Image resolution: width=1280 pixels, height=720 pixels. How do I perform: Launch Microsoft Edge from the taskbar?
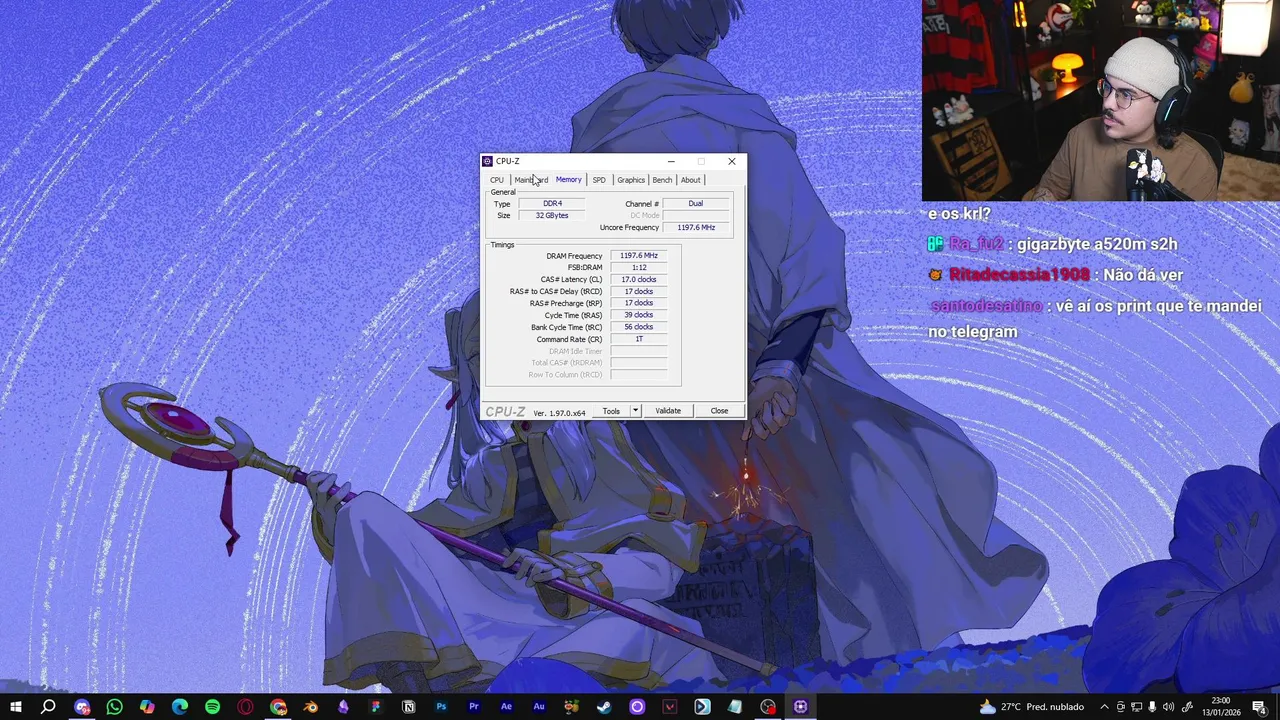click(180, 707)
